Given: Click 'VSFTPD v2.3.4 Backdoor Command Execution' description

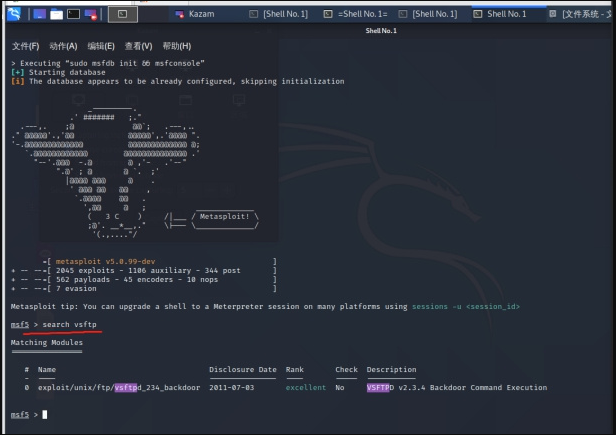Looking at the screenshot, I should [x=457, y=388].
